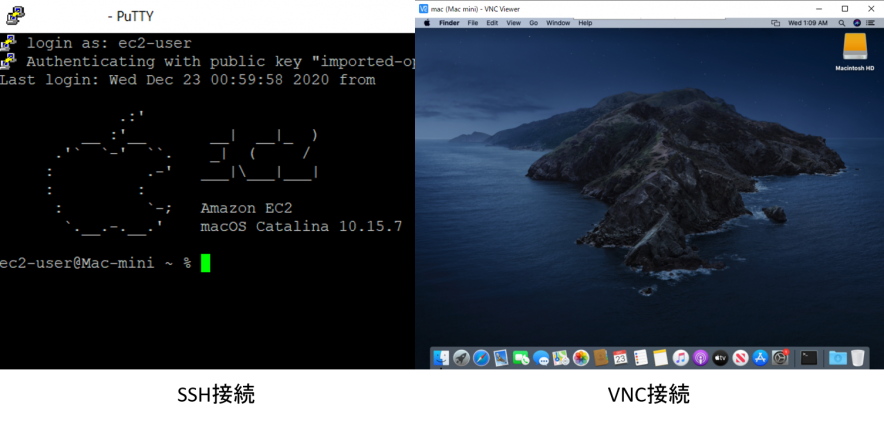Open Launchpad rocket icon
The height and width of the screenshot is (421, 884).
pyautogui.click(x=461, y=358)
